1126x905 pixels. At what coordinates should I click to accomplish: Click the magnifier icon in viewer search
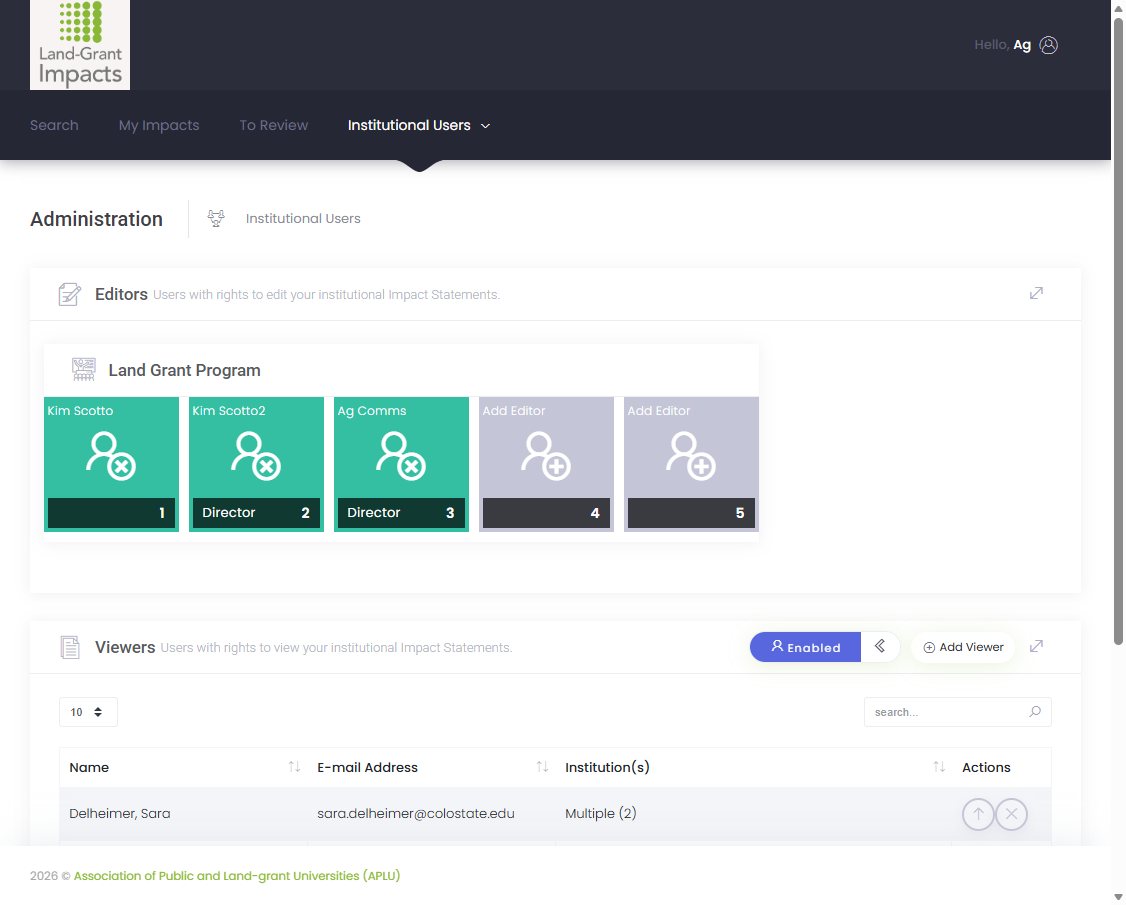1035,712
